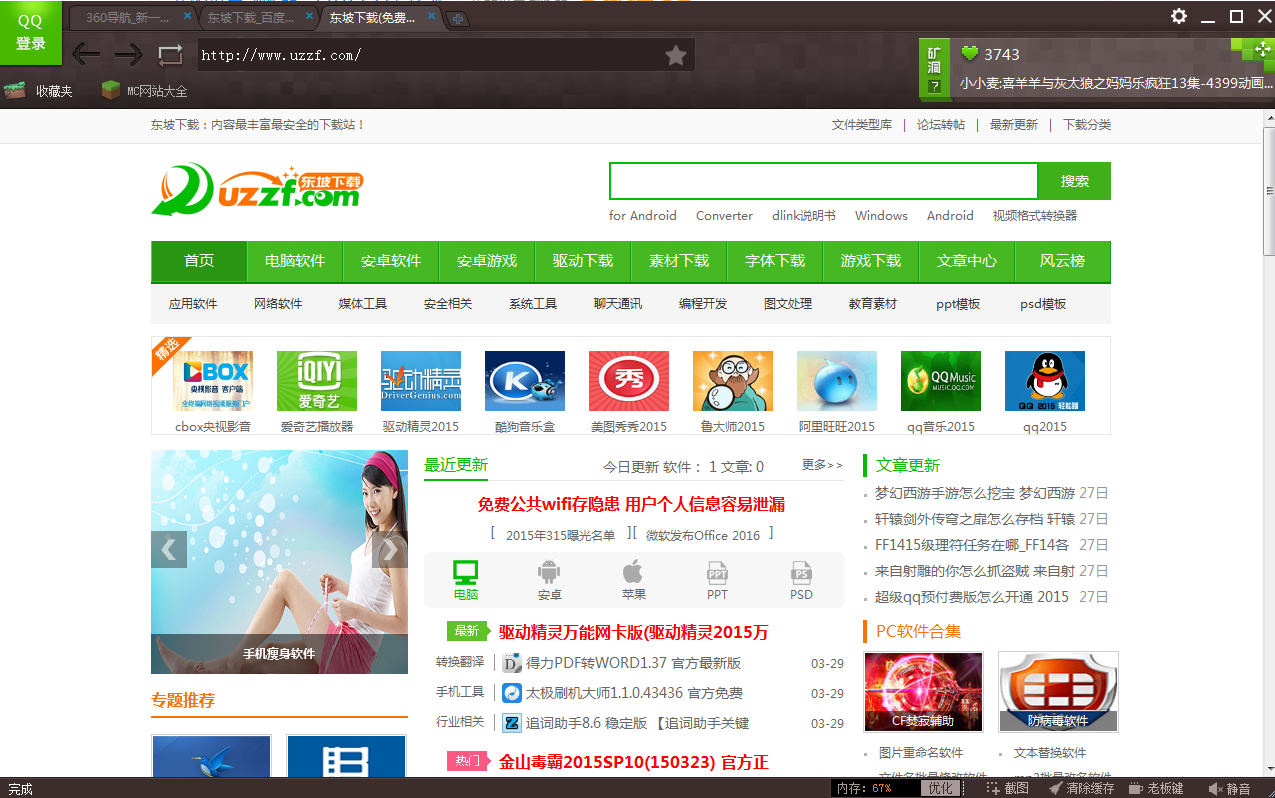The image size is (1275, 798).
Task: Open 驱动下载 navigation item
Action: tap(583, 261)
